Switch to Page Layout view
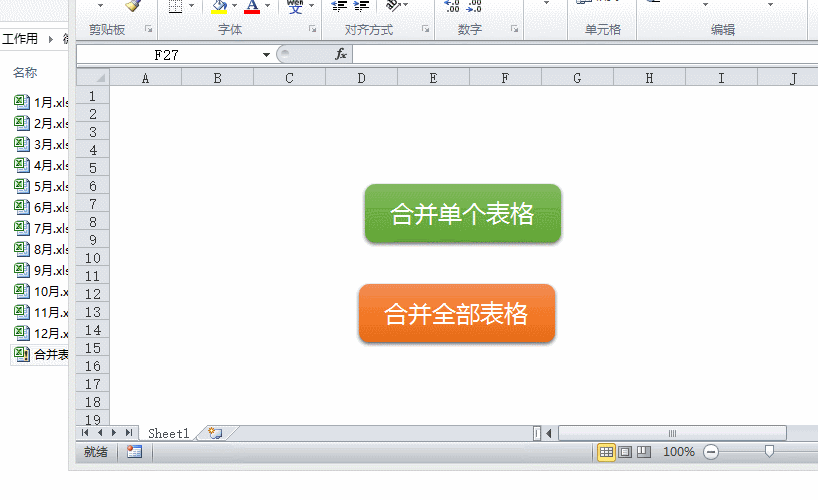 (x=625, y=452)
